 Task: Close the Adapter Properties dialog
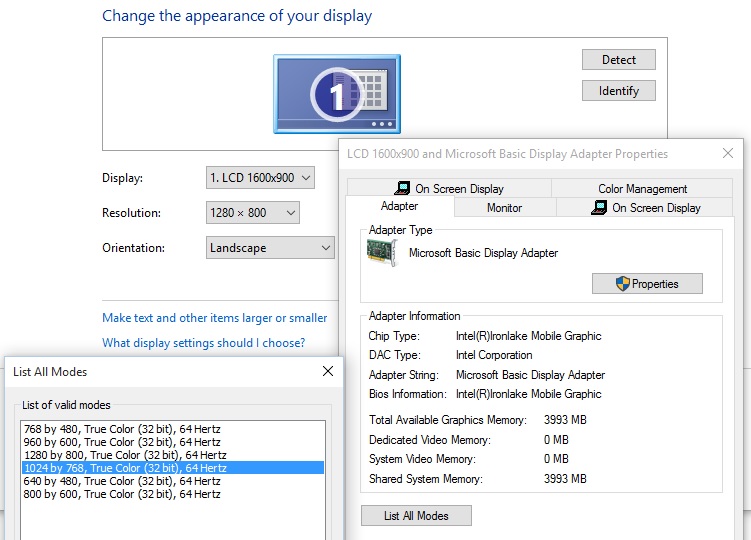point(728,153)
